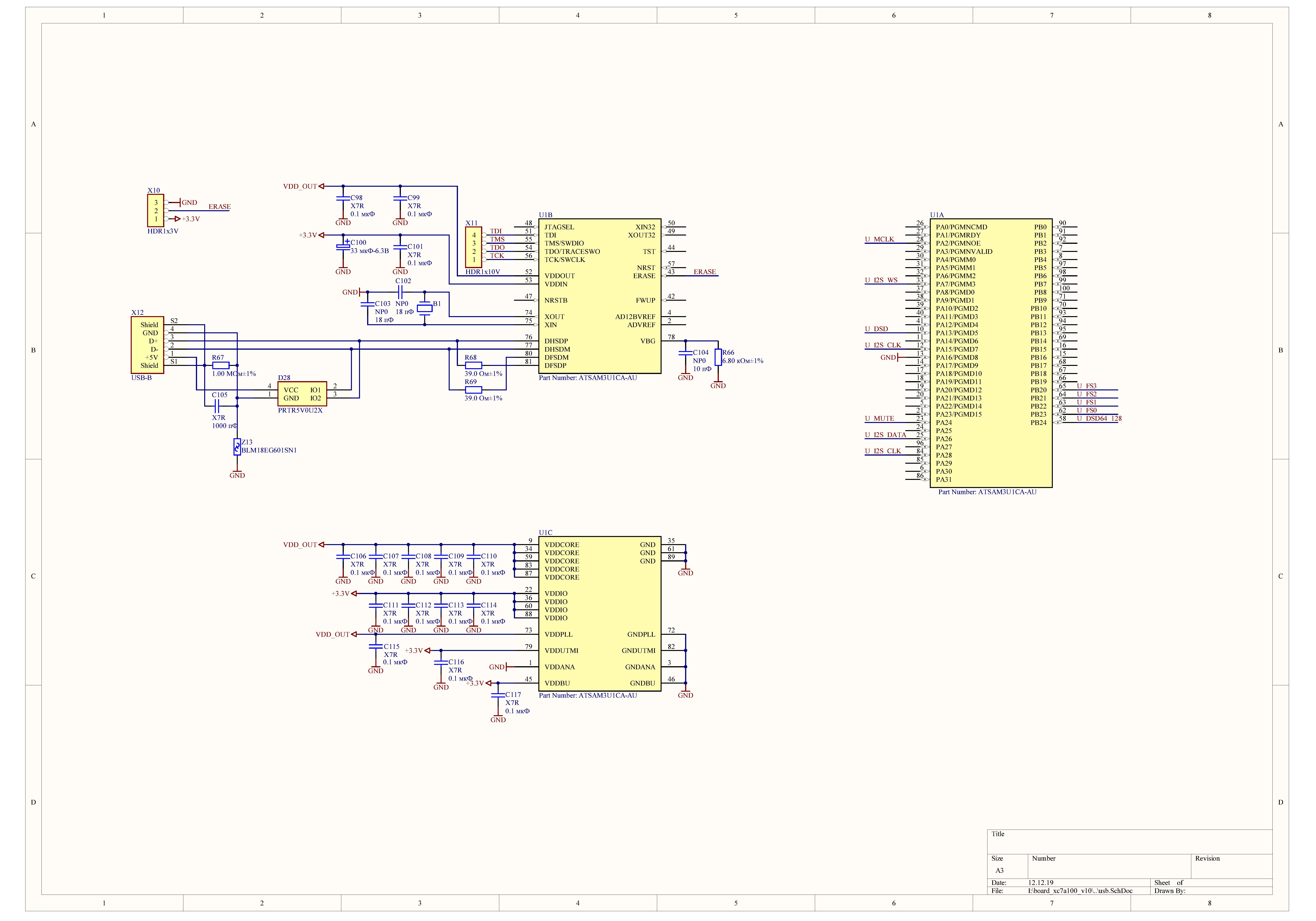This screenshot has width=1316, height=921.
Task: Click the U1B designator label
Action: 546,215
